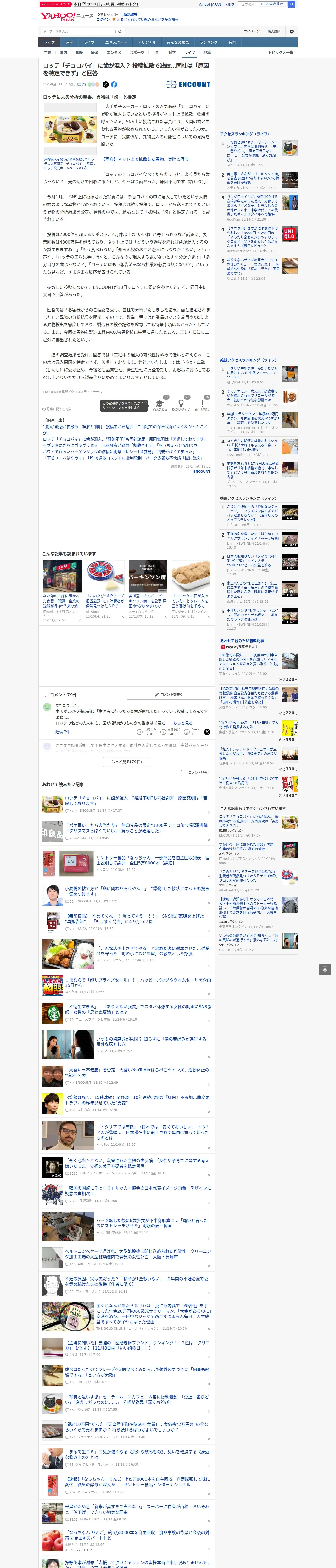The image size is (336, 1568).
Task: Click the scroll-to-top arrow button
Action: (x=325, y=970)
